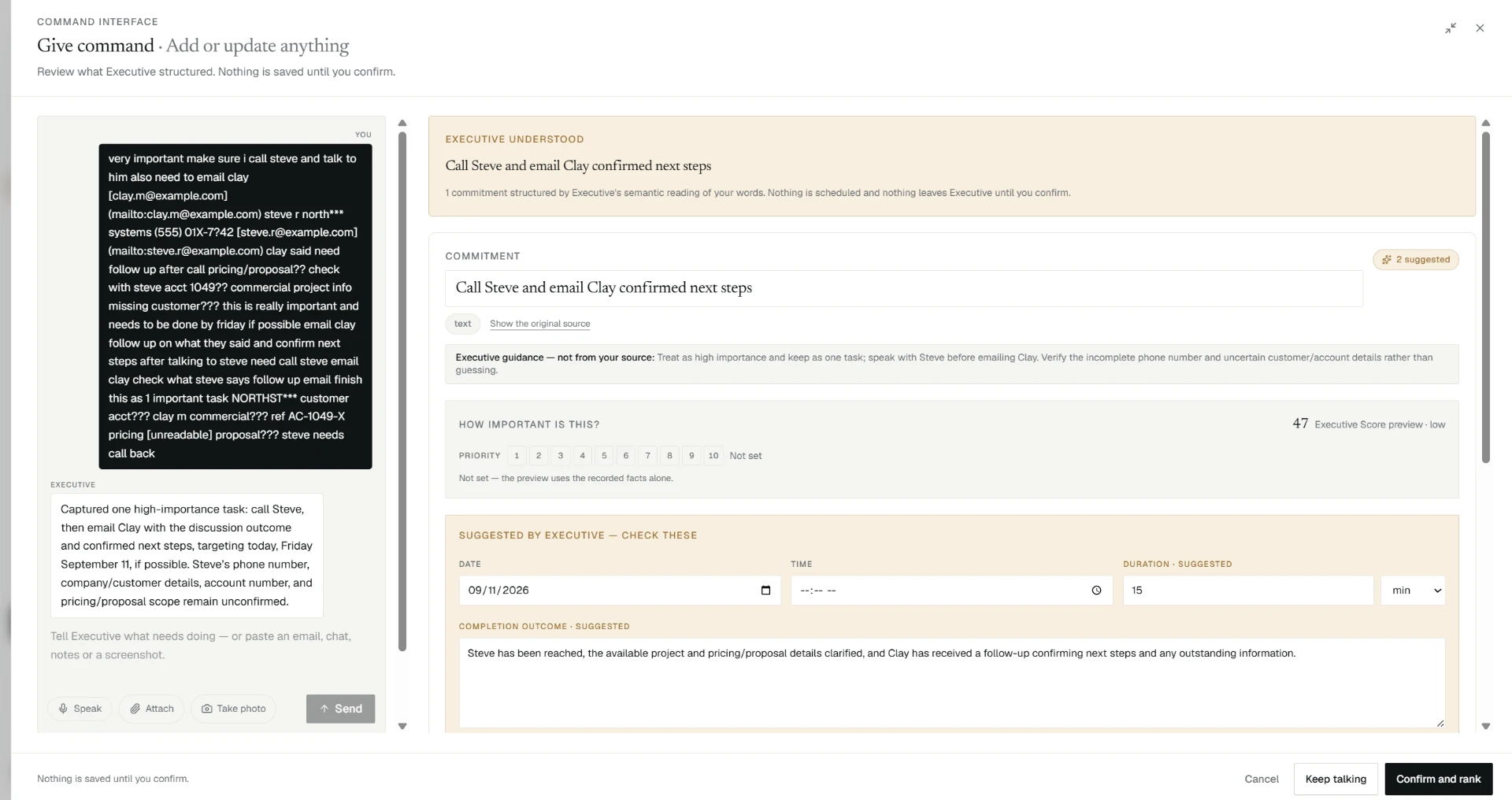The image size is (1512, 800).
Task: Click the chat panel scrollbar thumb
Action: point(402,391)
